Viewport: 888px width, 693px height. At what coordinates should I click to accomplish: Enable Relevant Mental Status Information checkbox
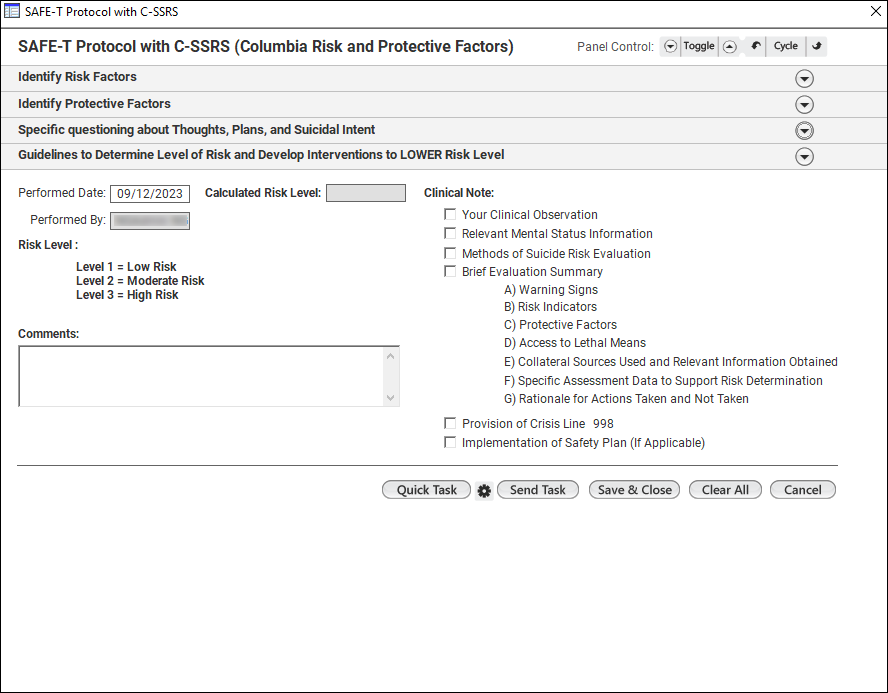[450, 234]
